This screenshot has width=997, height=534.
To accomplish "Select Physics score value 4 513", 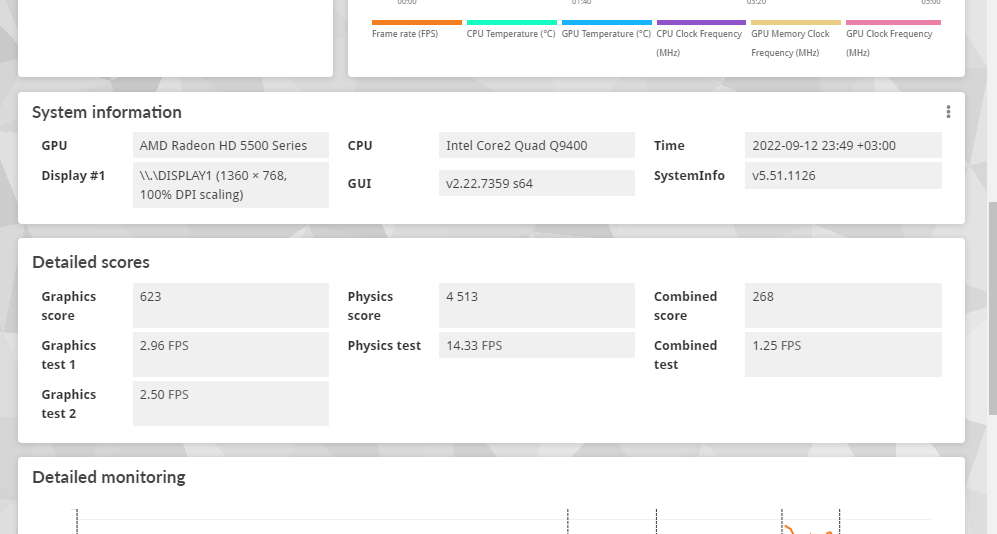I will click(537, 306).
